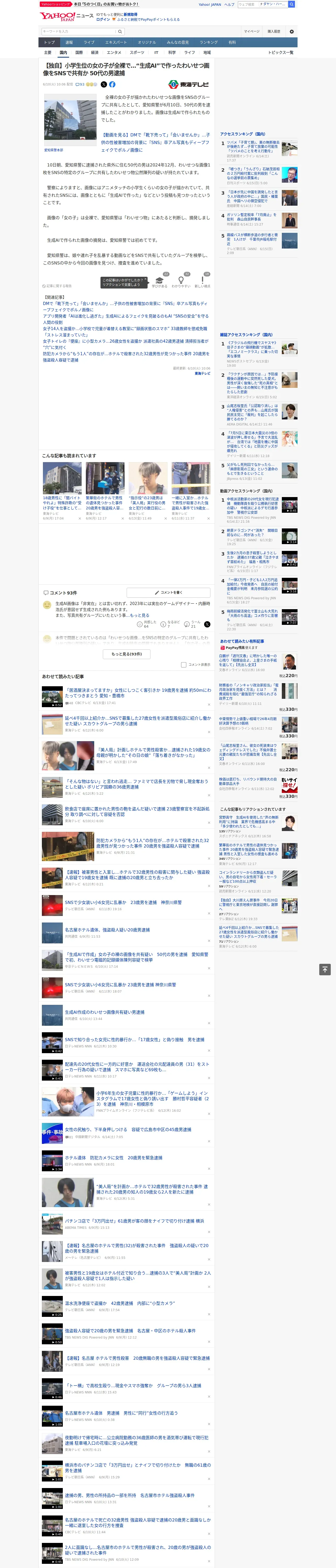Open settings with the gear icon
This screenshot has height=1568, width=336.
292,32
